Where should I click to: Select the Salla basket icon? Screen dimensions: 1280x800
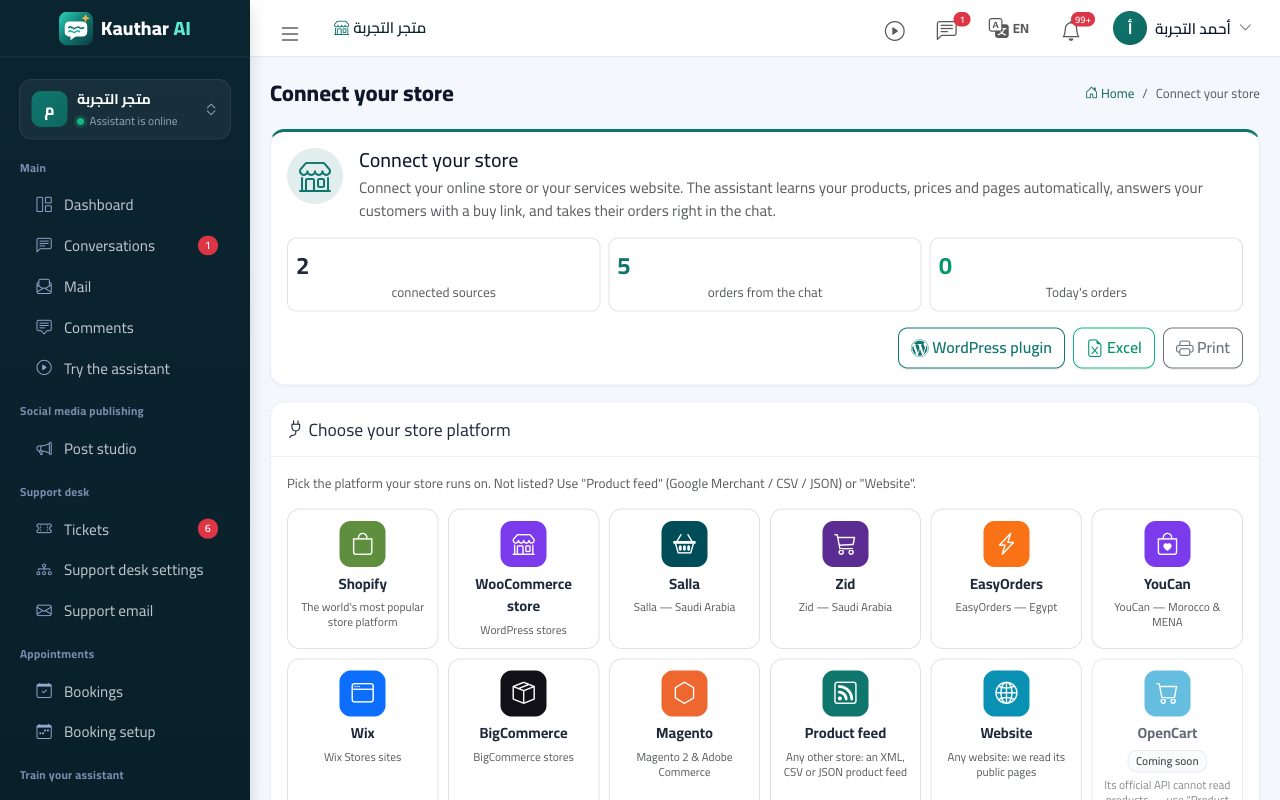click(685, 544)
